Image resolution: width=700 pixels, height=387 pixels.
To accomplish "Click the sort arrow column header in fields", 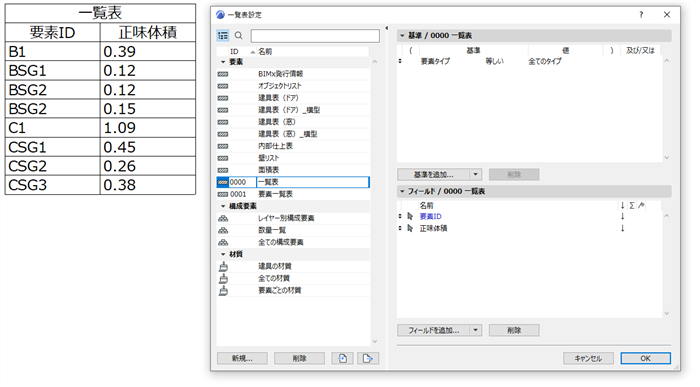I will click(x=622, y=206).
